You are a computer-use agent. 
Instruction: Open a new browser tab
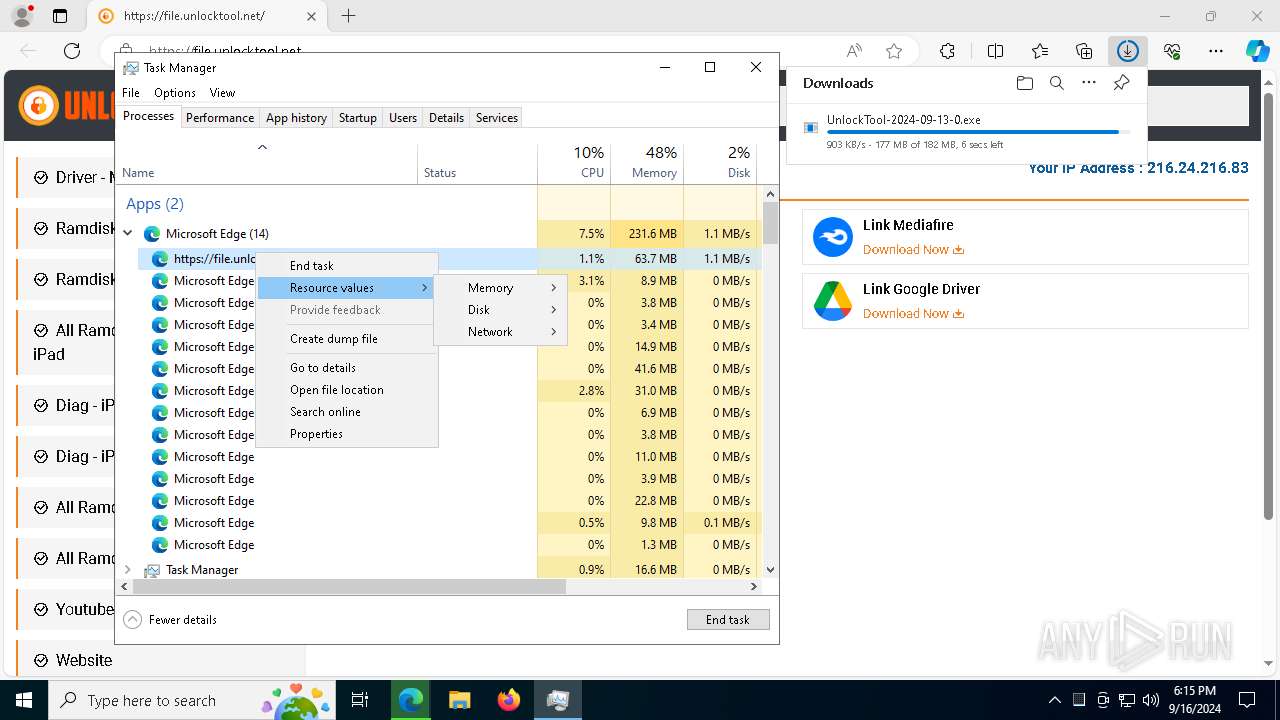coord(348,16)
